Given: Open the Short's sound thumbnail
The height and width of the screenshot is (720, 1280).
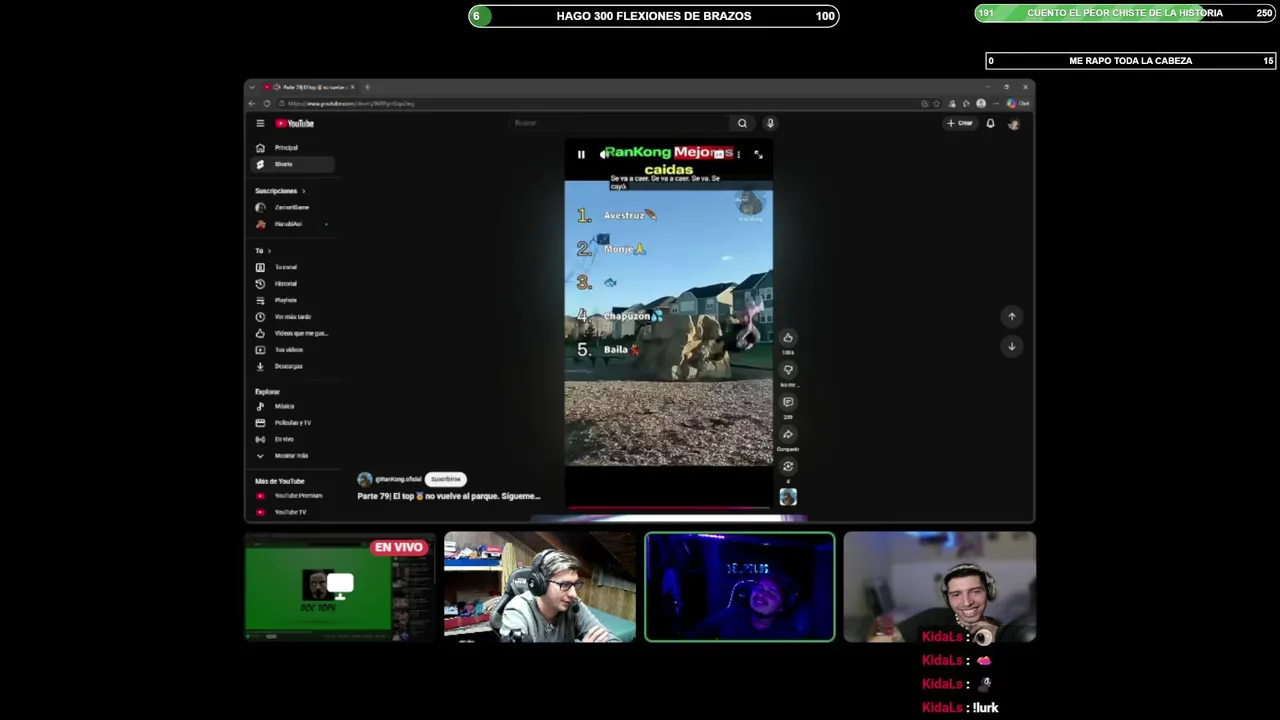Looking at the screenshot, I should coord(788,497).
